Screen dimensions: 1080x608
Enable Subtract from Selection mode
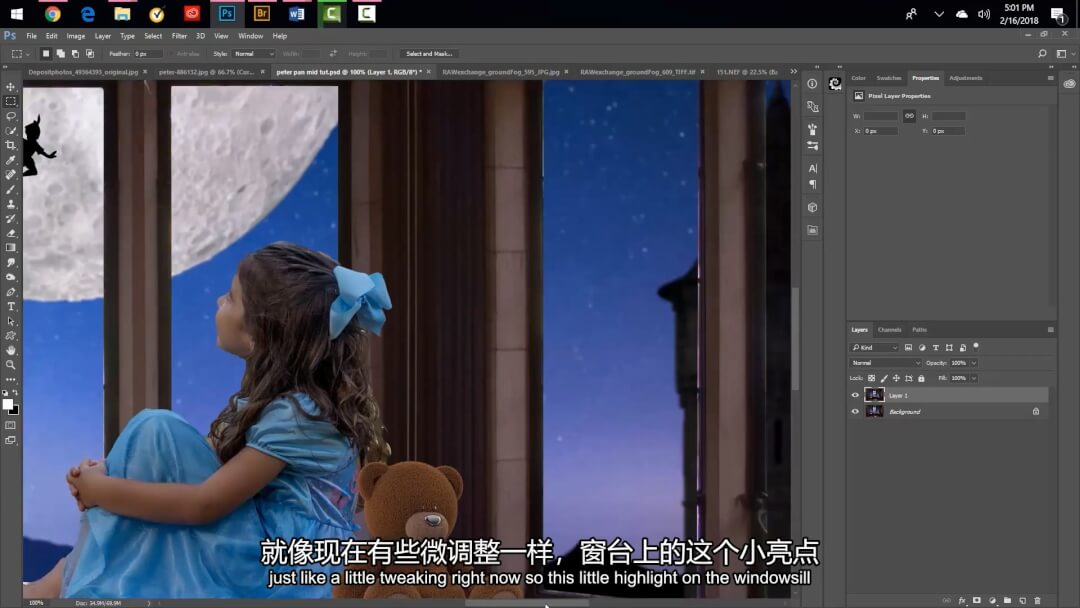pyautogui.click(x=75, y=54)
